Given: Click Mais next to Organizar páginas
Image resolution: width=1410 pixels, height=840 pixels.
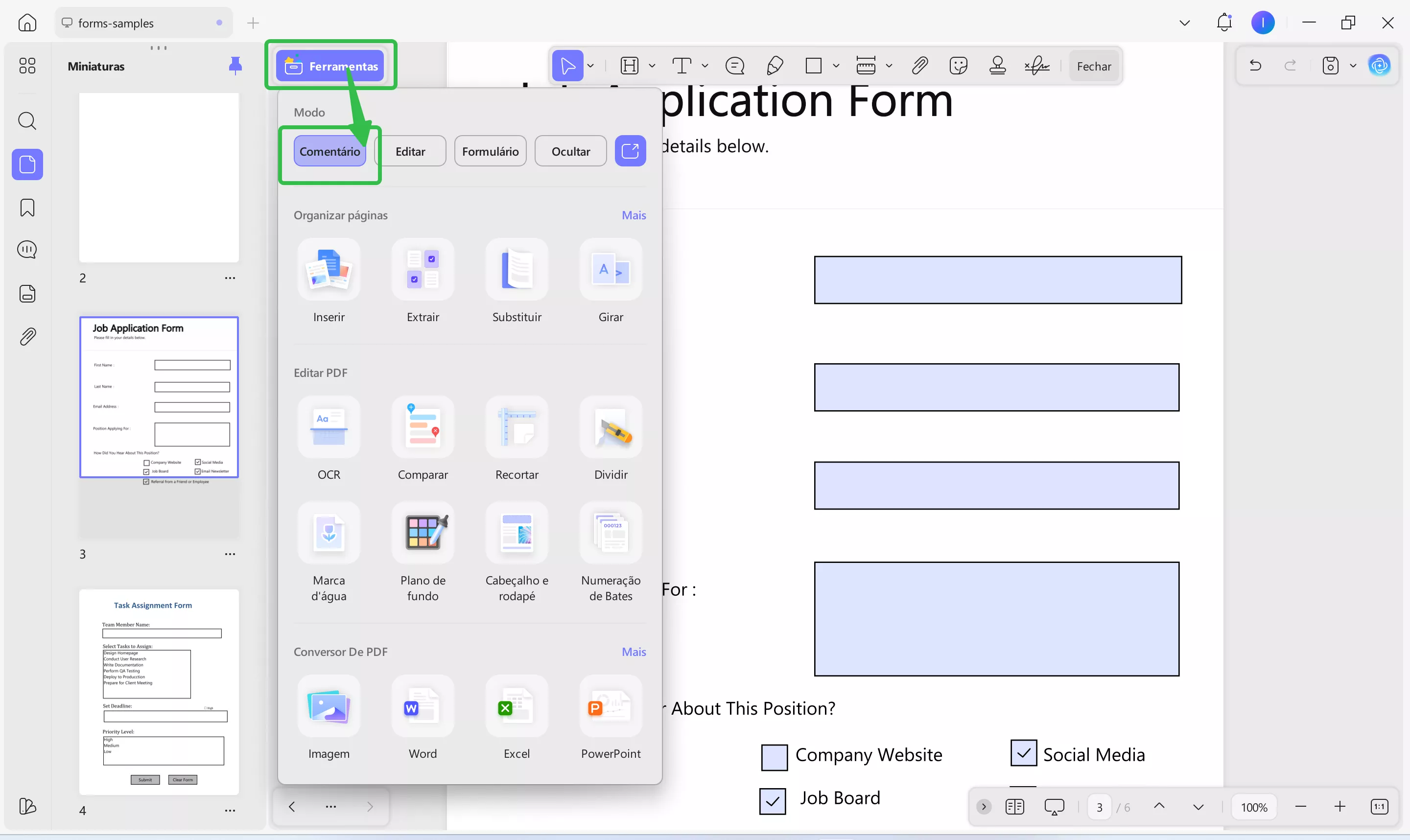Looking at the screenshot, I should pos(634,215).
